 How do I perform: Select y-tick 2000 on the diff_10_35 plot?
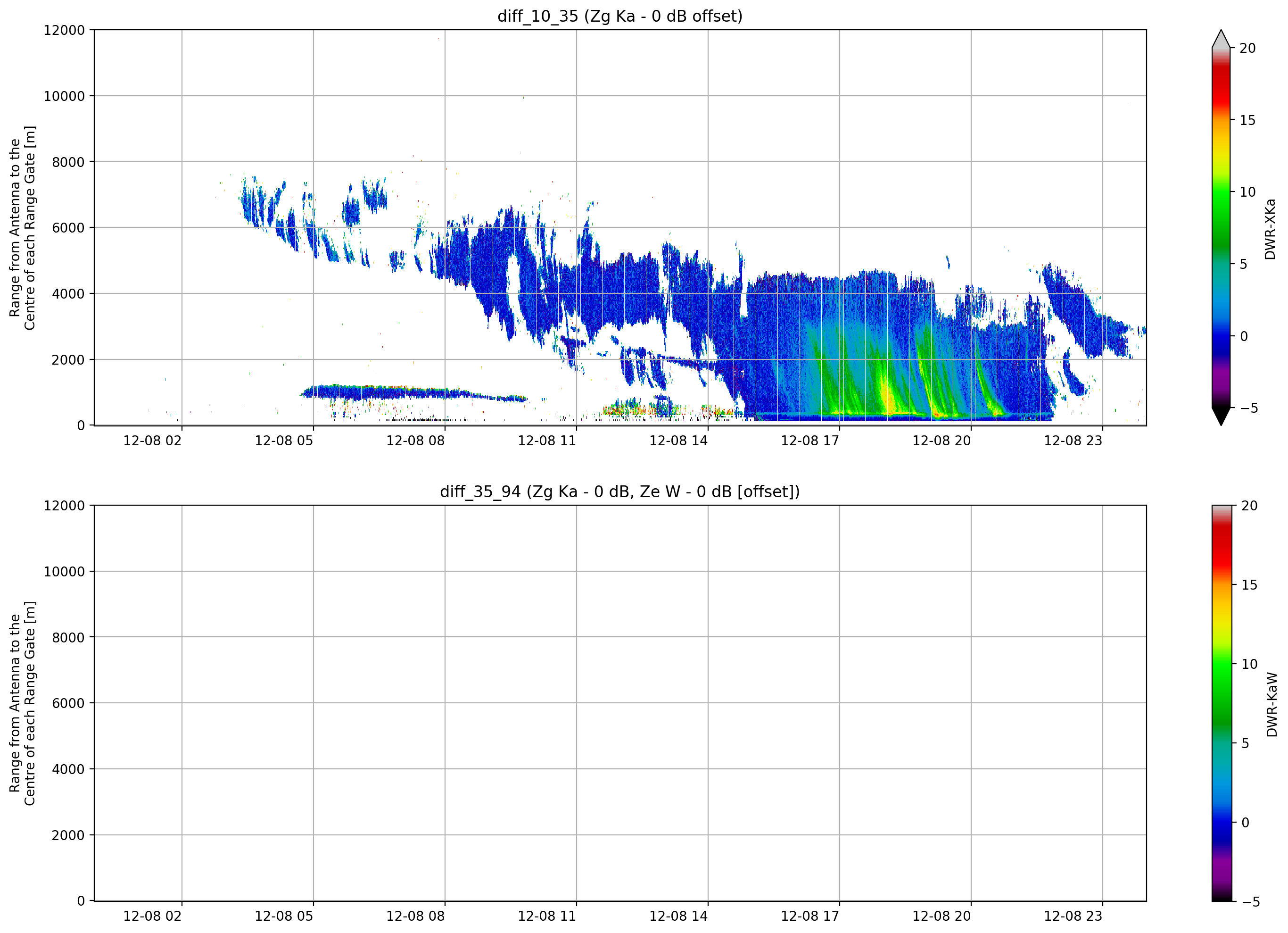(68, 360)
